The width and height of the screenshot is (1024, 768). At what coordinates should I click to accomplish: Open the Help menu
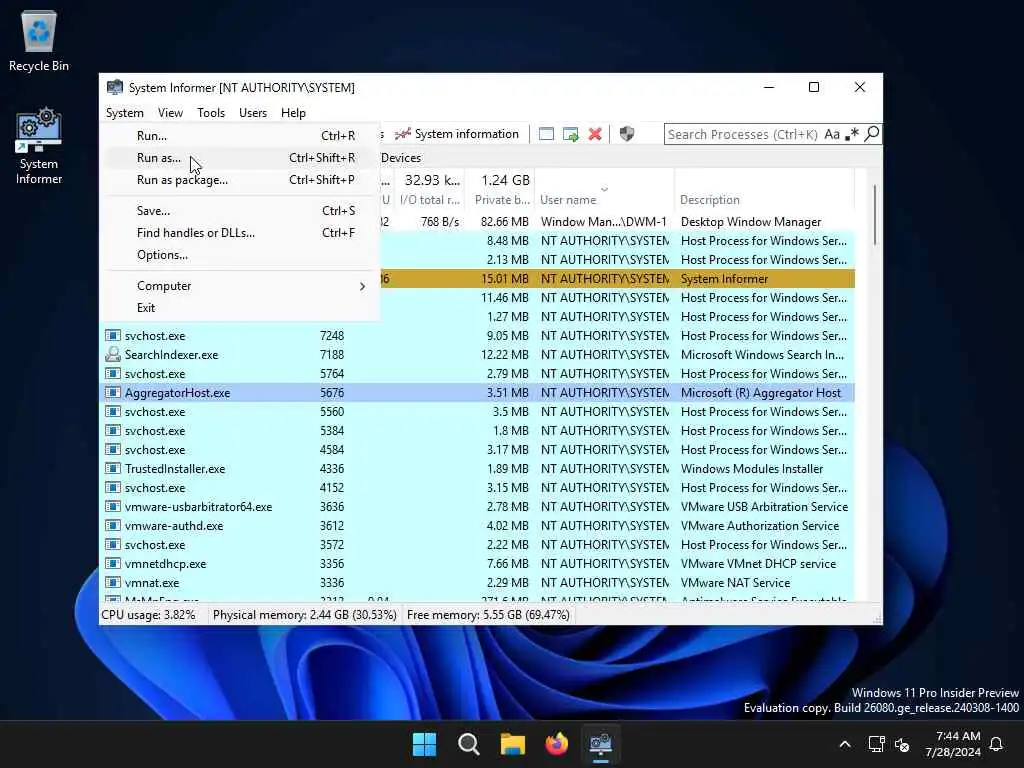[x=293, y=113]
